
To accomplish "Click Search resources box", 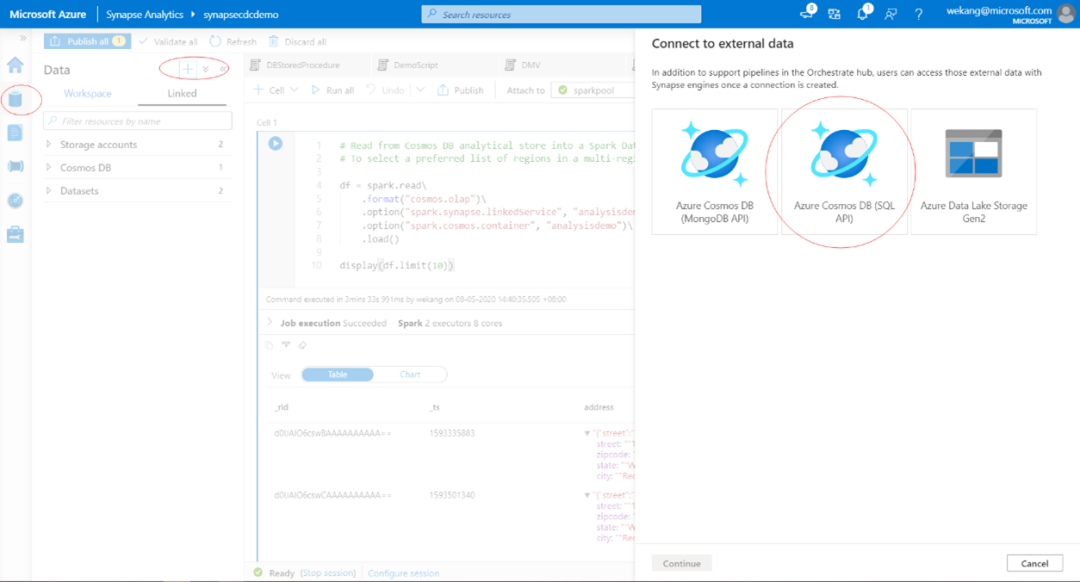I will [561, 14].
